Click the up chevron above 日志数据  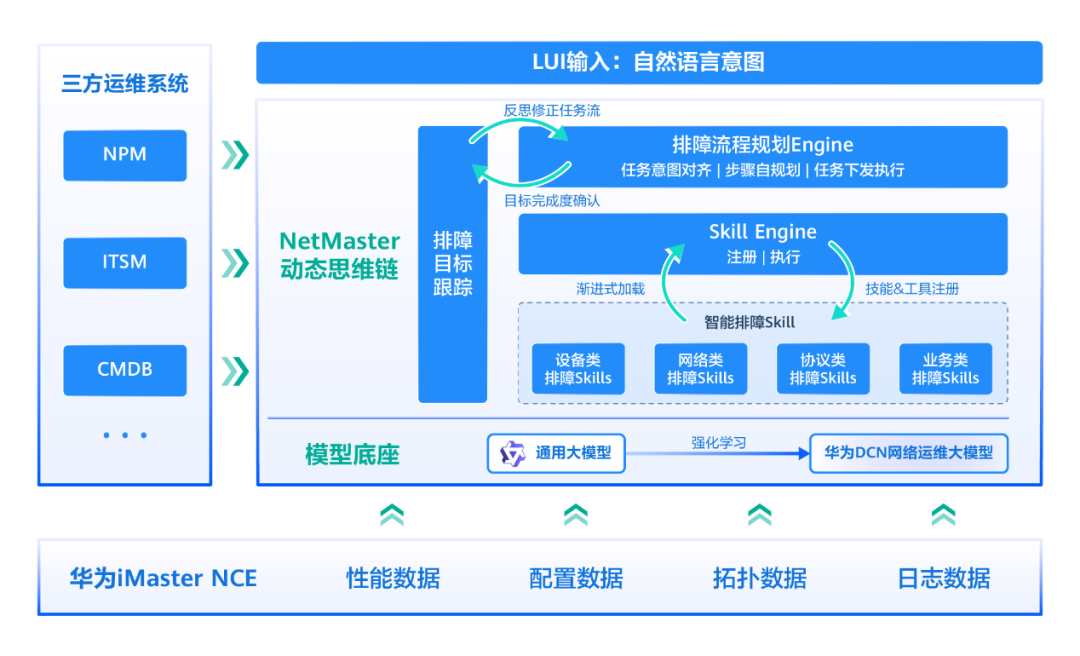(x=944, y=515)
